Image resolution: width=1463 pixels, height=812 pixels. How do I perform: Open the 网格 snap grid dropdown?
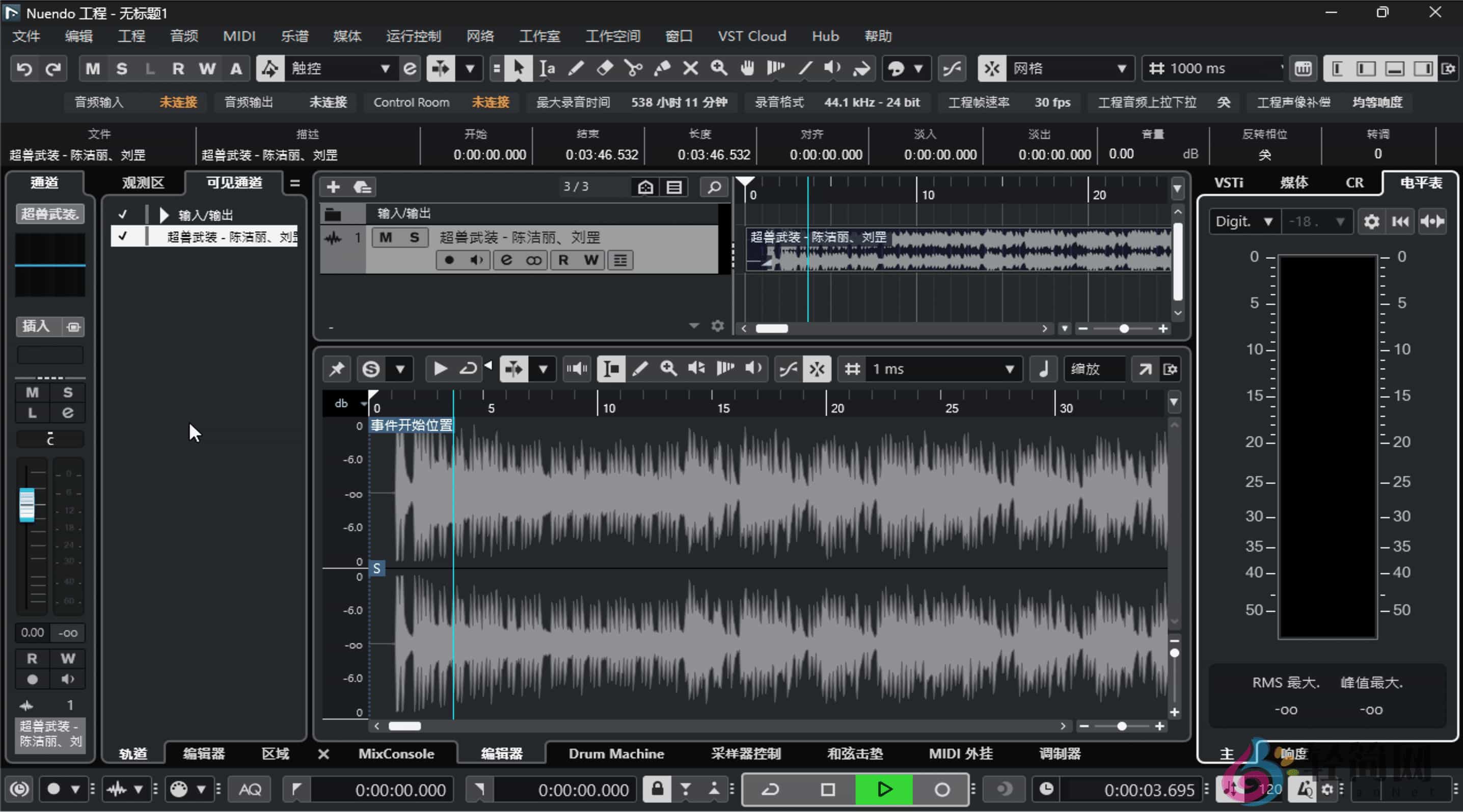(x=1122, y=68)
